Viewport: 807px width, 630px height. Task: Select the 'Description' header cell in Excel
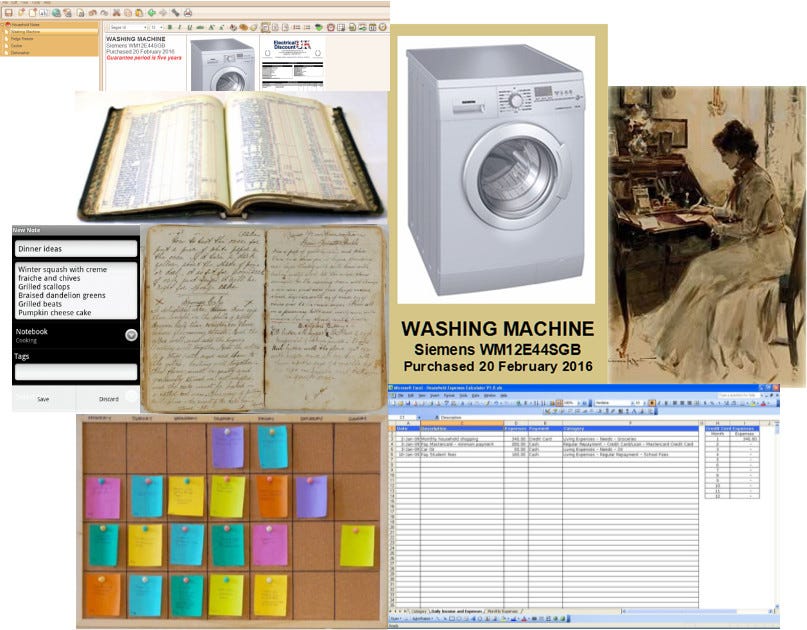[462, 429]
